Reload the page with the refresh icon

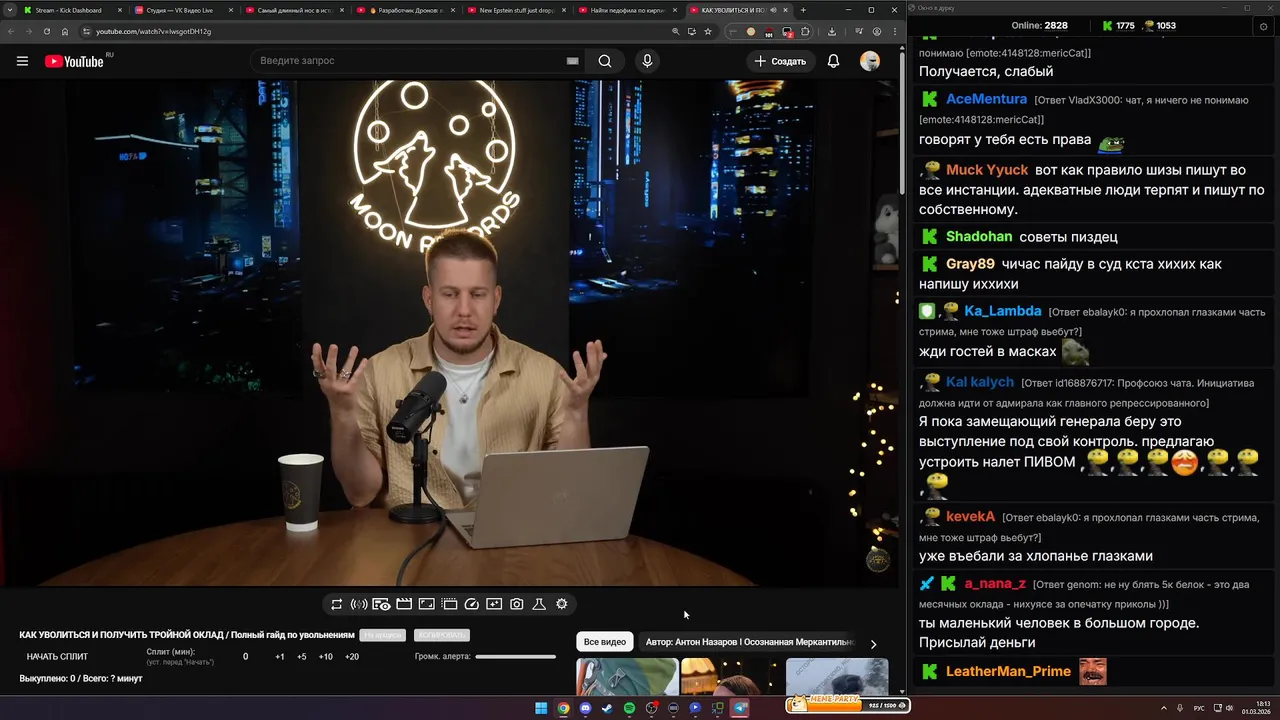click(x=47, y=31)
